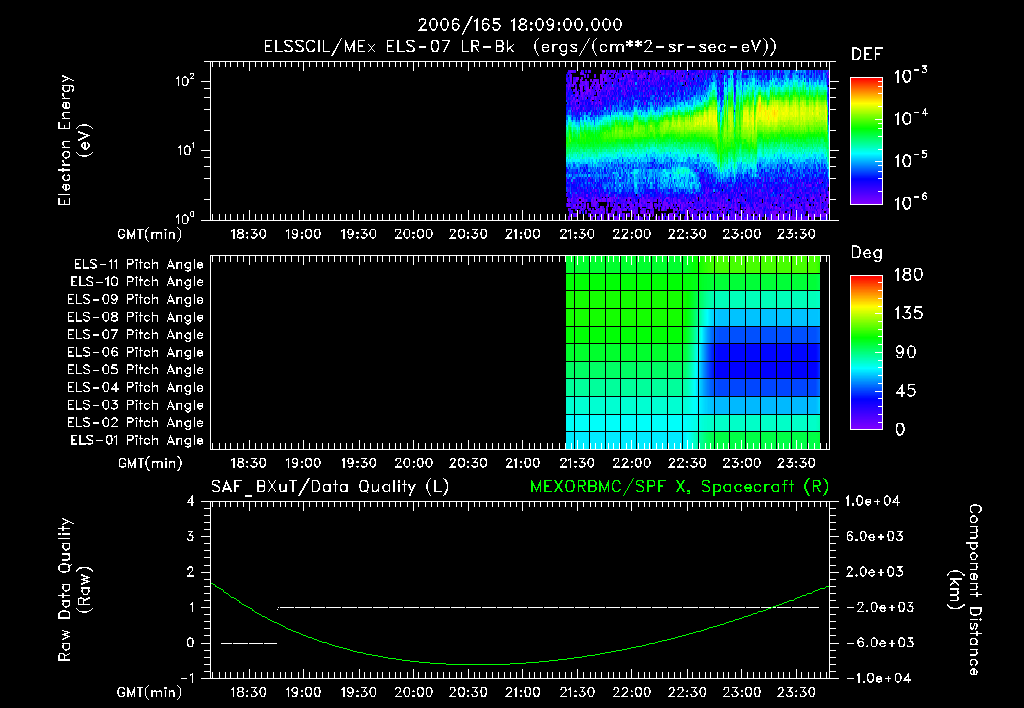Click the 135 value on Deg scale
1024x708 pixels.
[x=908, y=314]
